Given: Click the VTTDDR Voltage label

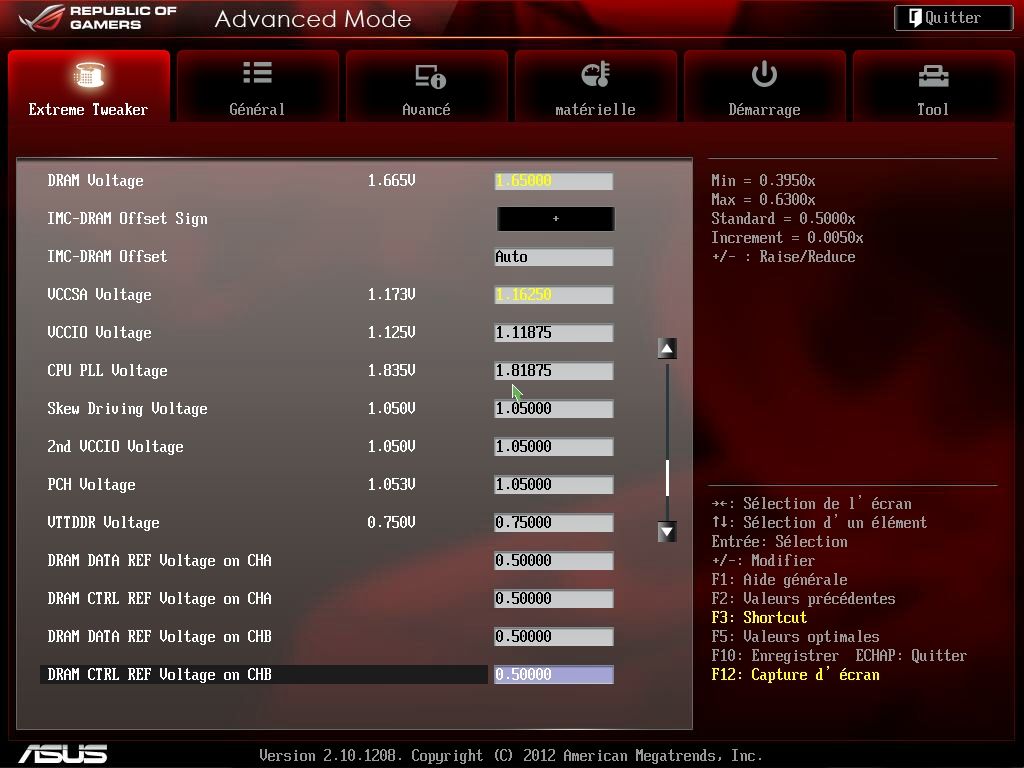Looking at the screenshot, I should (x=103, y=522).
